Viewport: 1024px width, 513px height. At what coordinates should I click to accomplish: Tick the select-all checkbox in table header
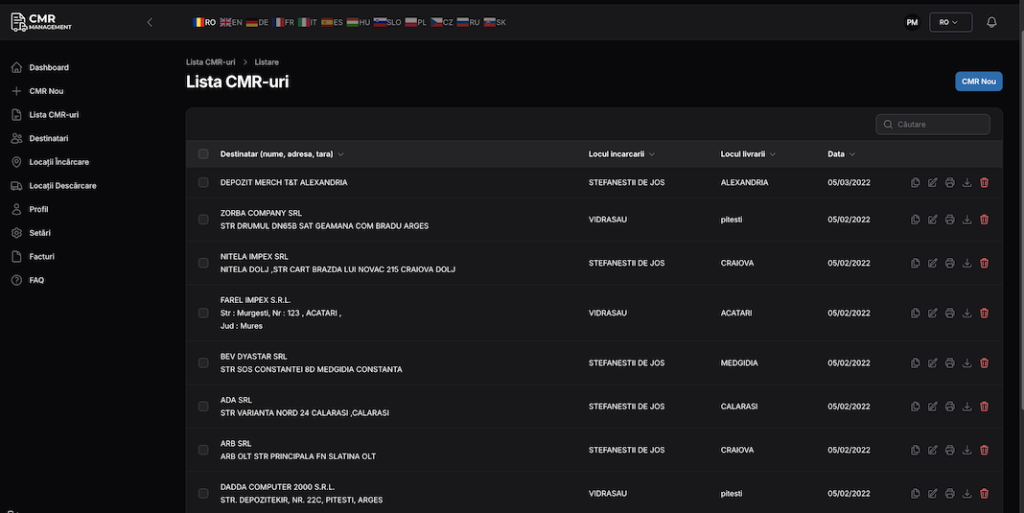pos(203,154)
